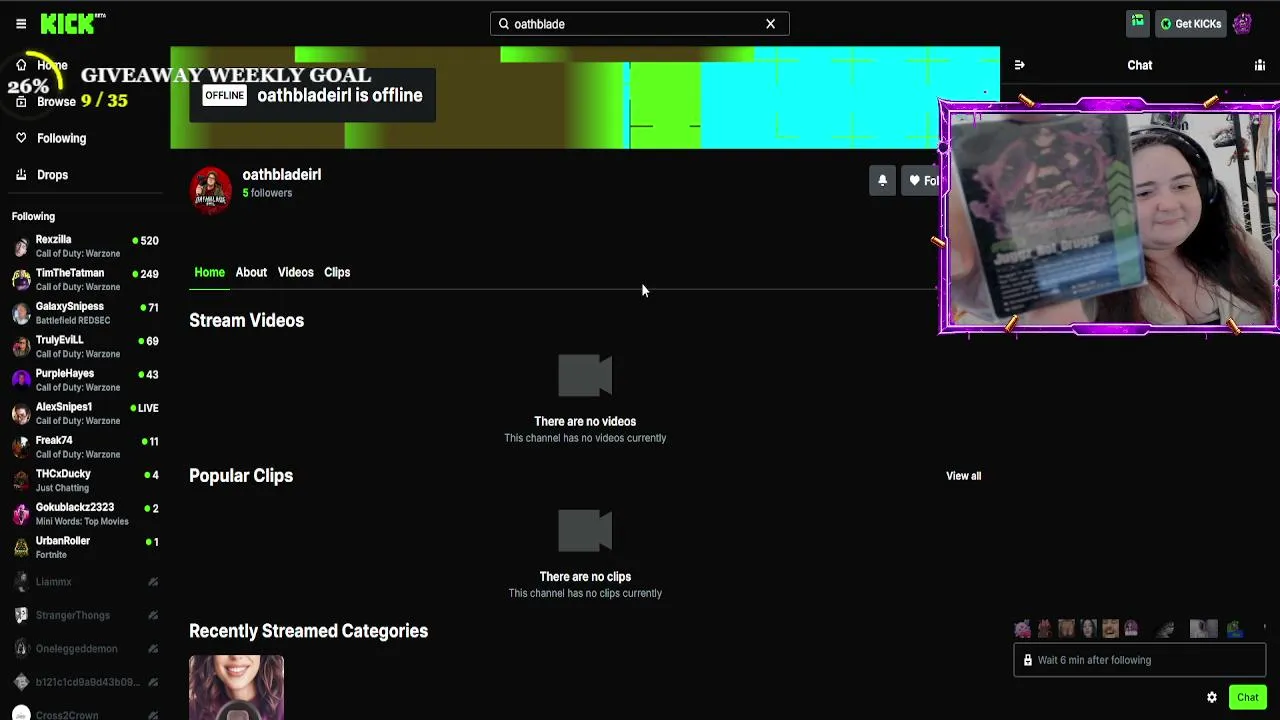Switch to the About tab
1280x720 pixels.
[x=251, y=272]
